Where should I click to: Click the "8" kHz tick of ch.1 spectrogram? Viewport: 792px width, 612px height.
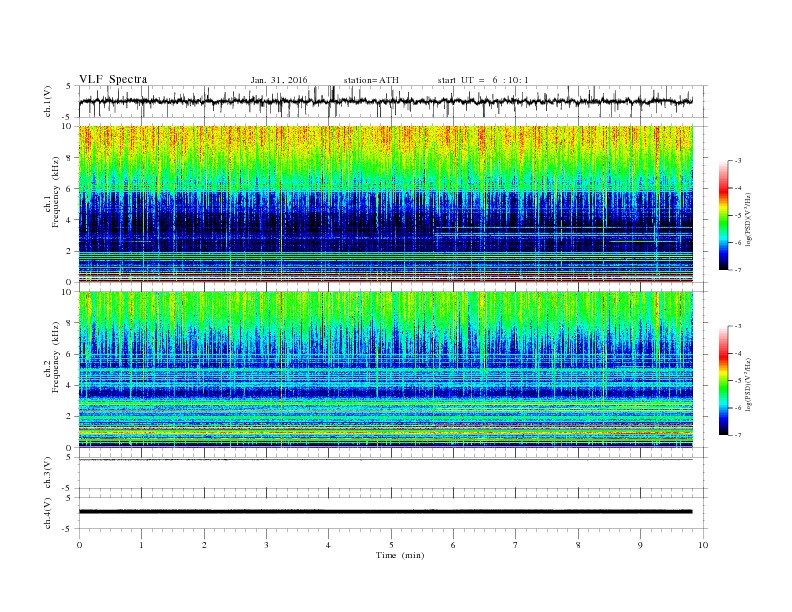tap(70, 158)
